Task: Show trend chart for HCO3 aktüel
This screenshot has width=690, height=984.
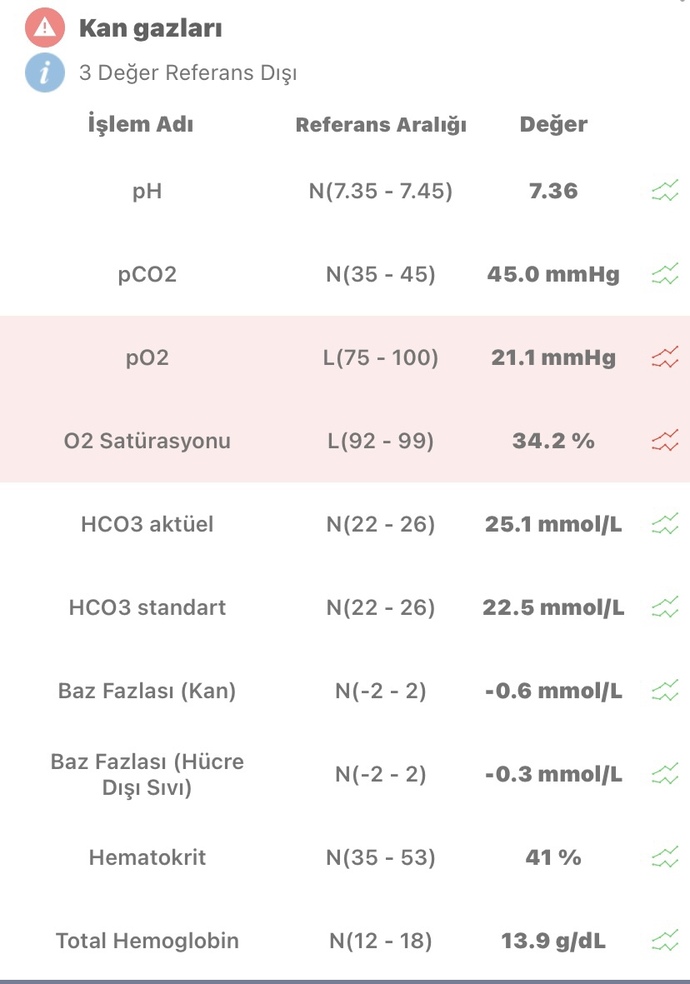Action: (x=665, y=524)
